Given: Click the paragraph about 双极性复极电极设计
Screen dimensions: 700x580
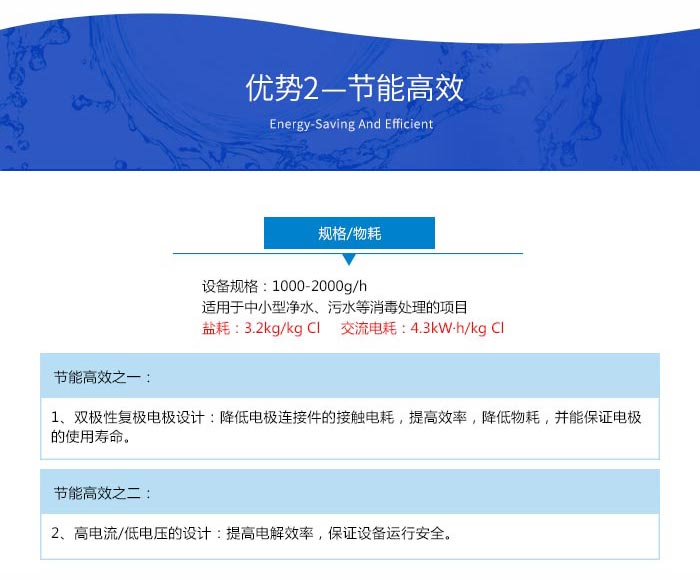Looking at the screenshot, I should click(346, 427).
